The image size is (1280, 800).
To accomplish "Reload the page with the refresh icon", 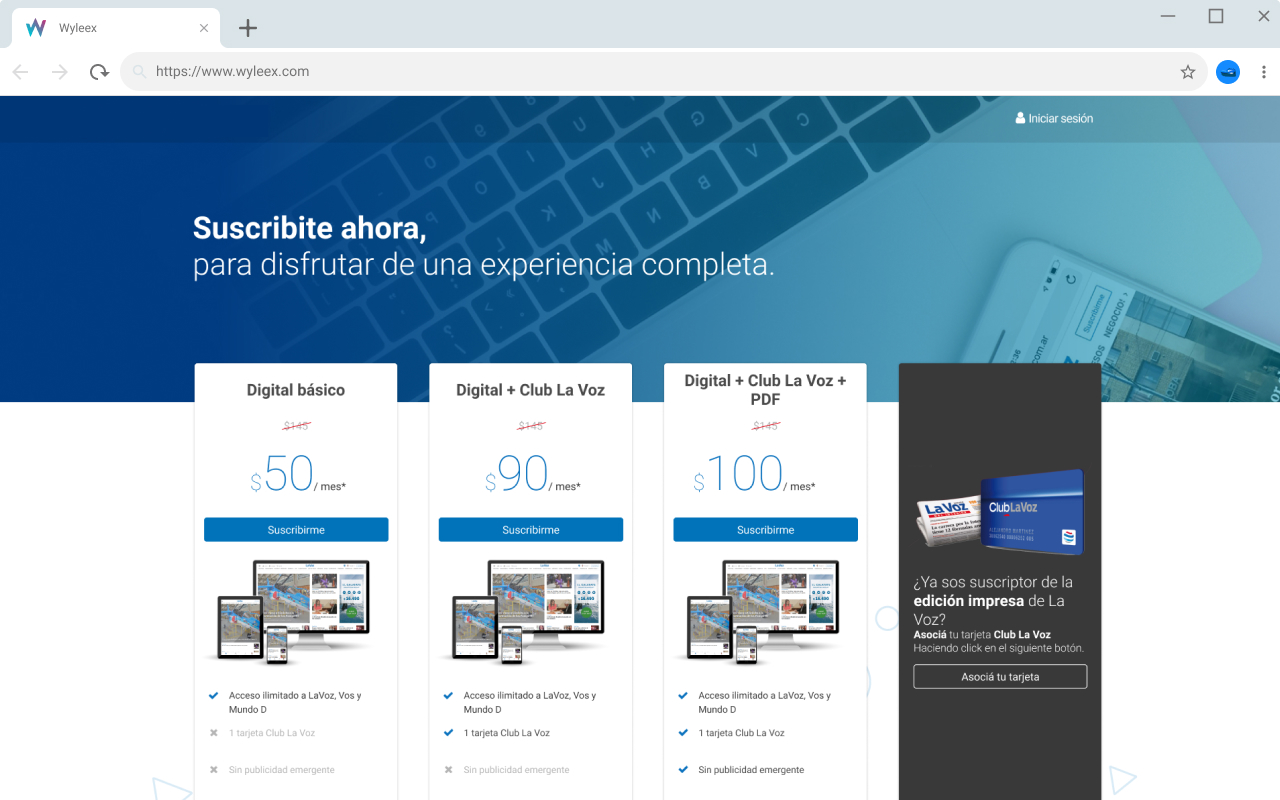I will pyautogui.click(x=99, y=72).
